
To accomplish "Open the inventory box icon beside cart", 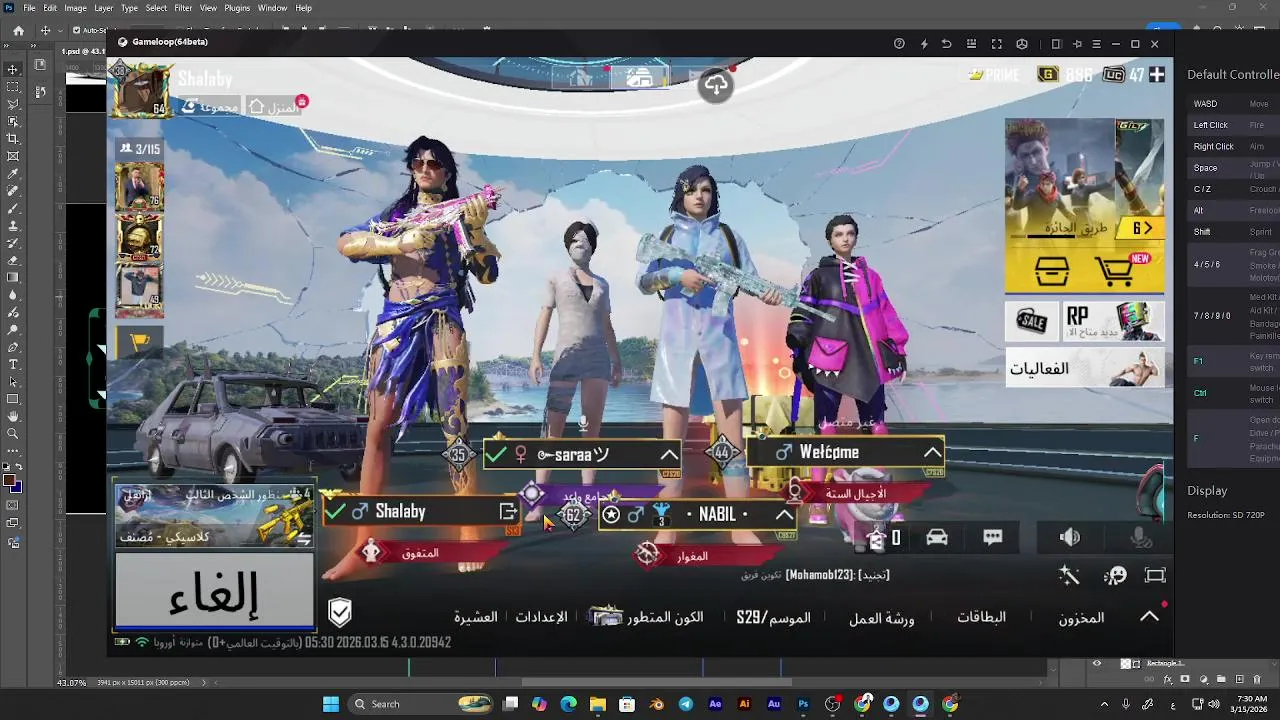I will [1051, 270].
